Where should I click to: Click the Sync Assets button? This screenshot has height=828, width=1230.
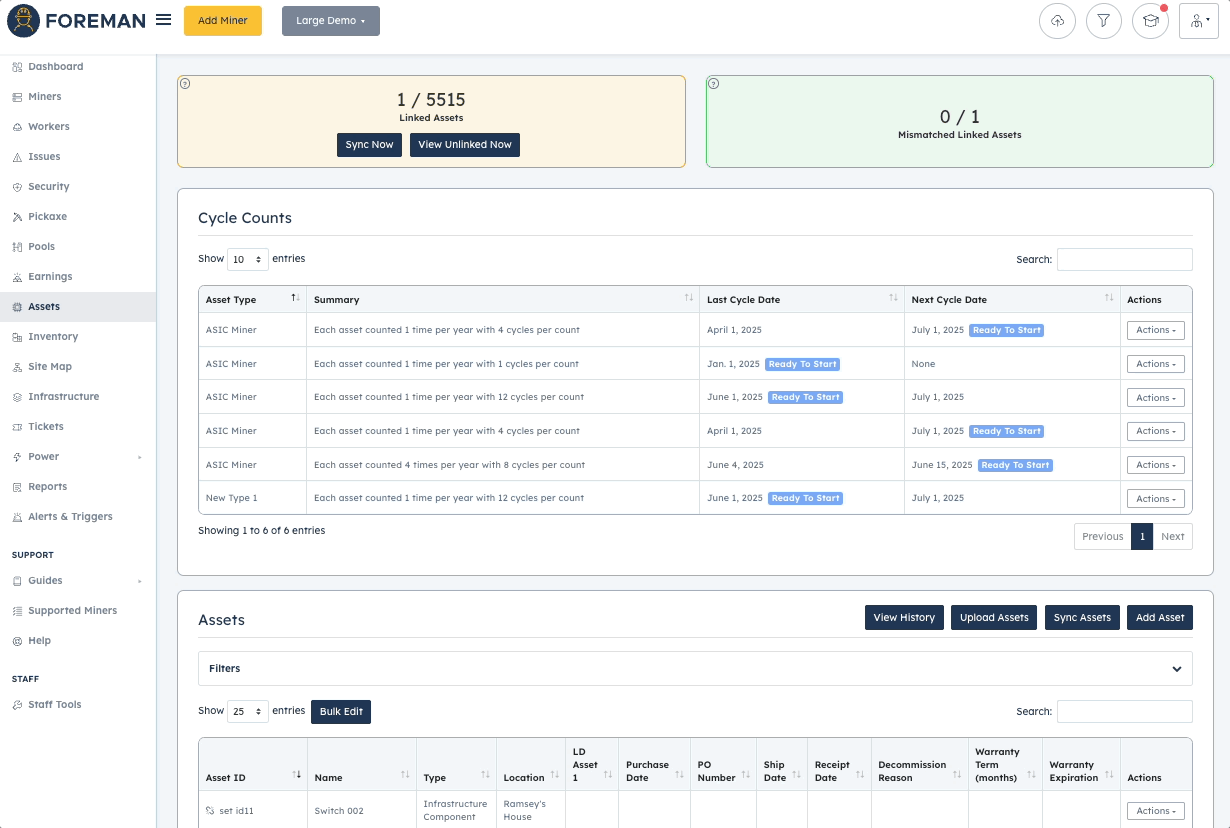(x=1082, y=618)
